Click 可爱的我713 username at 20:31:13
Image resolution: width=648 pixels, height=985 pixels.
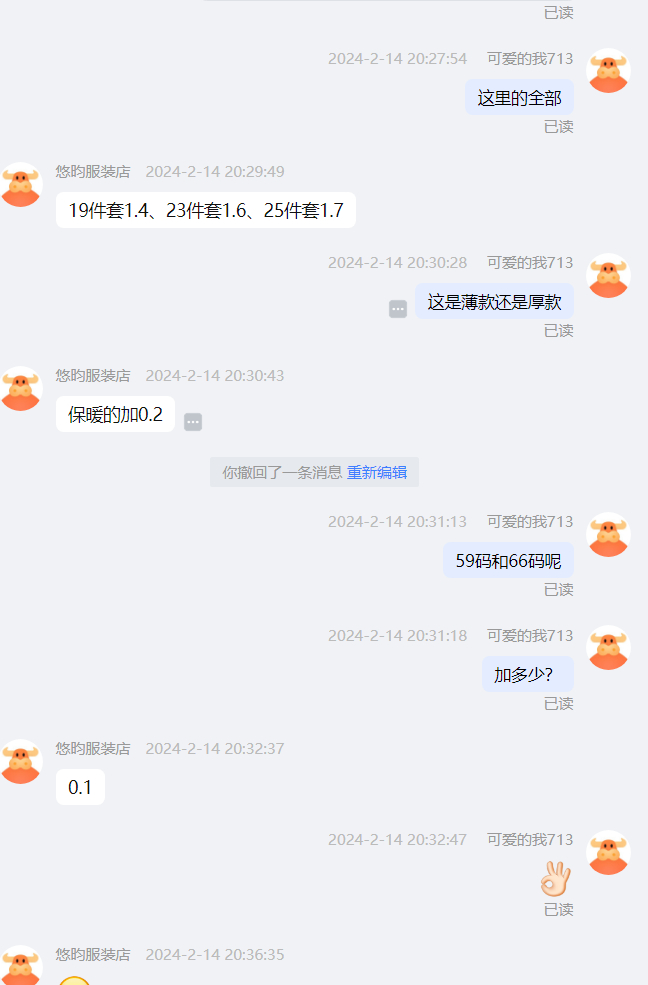pos(530,521)
